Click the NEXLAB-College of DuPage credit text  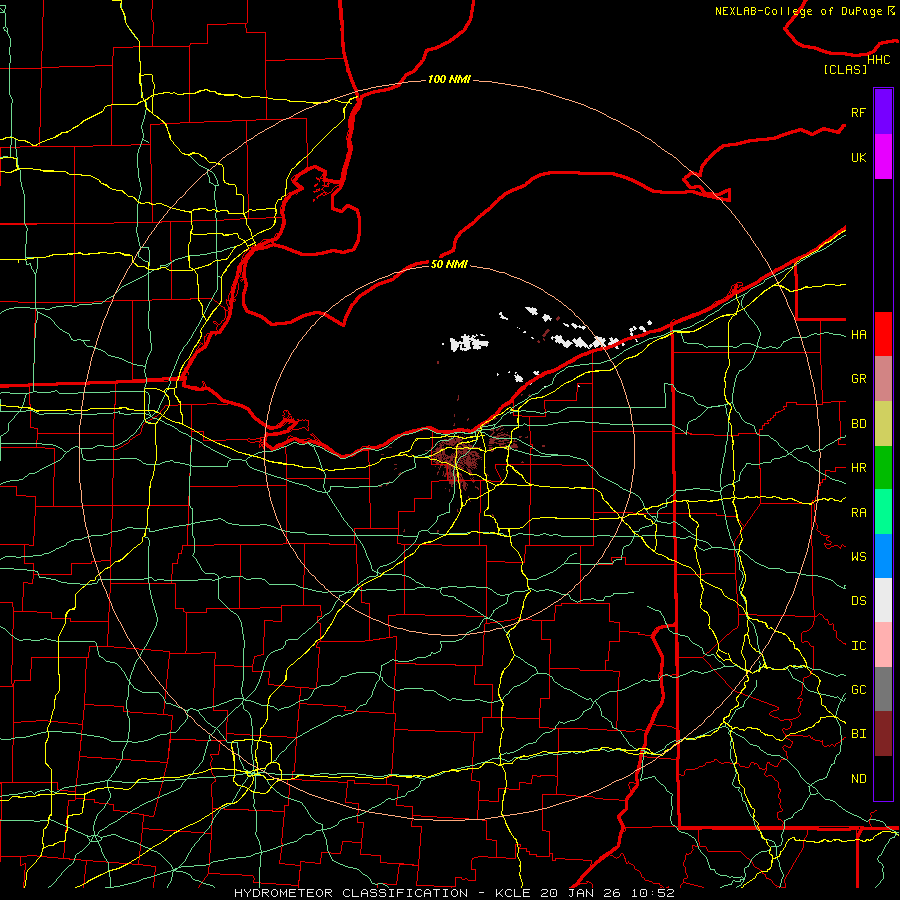click(x=798, y=11)
